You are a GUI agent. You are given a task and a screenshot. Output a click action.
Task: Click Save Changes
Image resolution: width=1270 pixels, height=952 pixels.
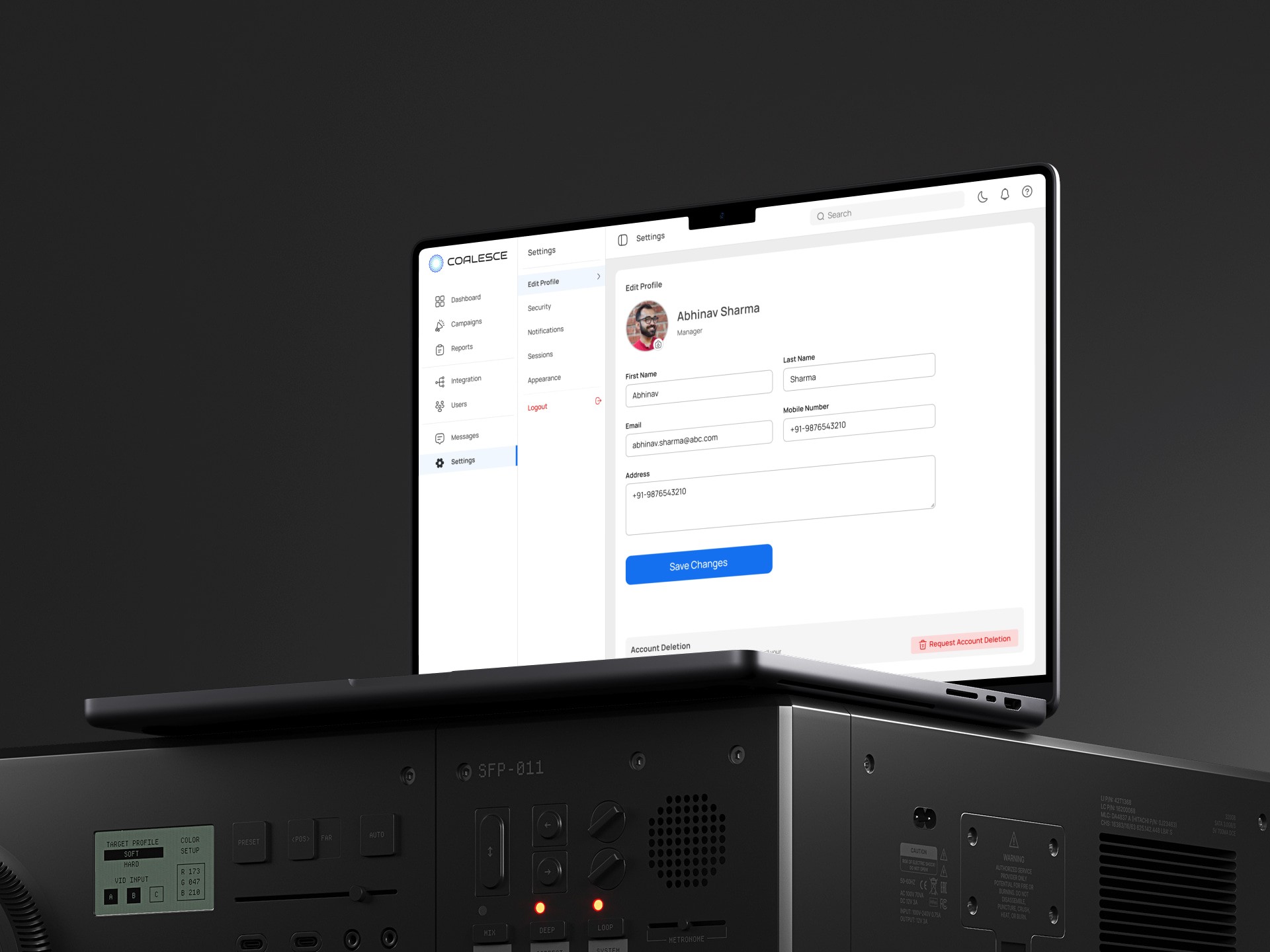tap(698, 563)
